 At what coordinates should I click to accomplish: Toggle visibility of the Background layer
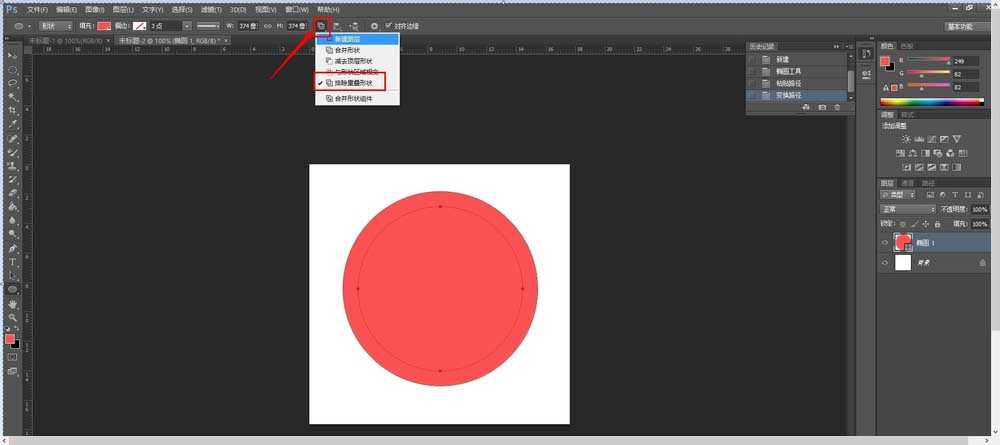(x=885, y=263)
